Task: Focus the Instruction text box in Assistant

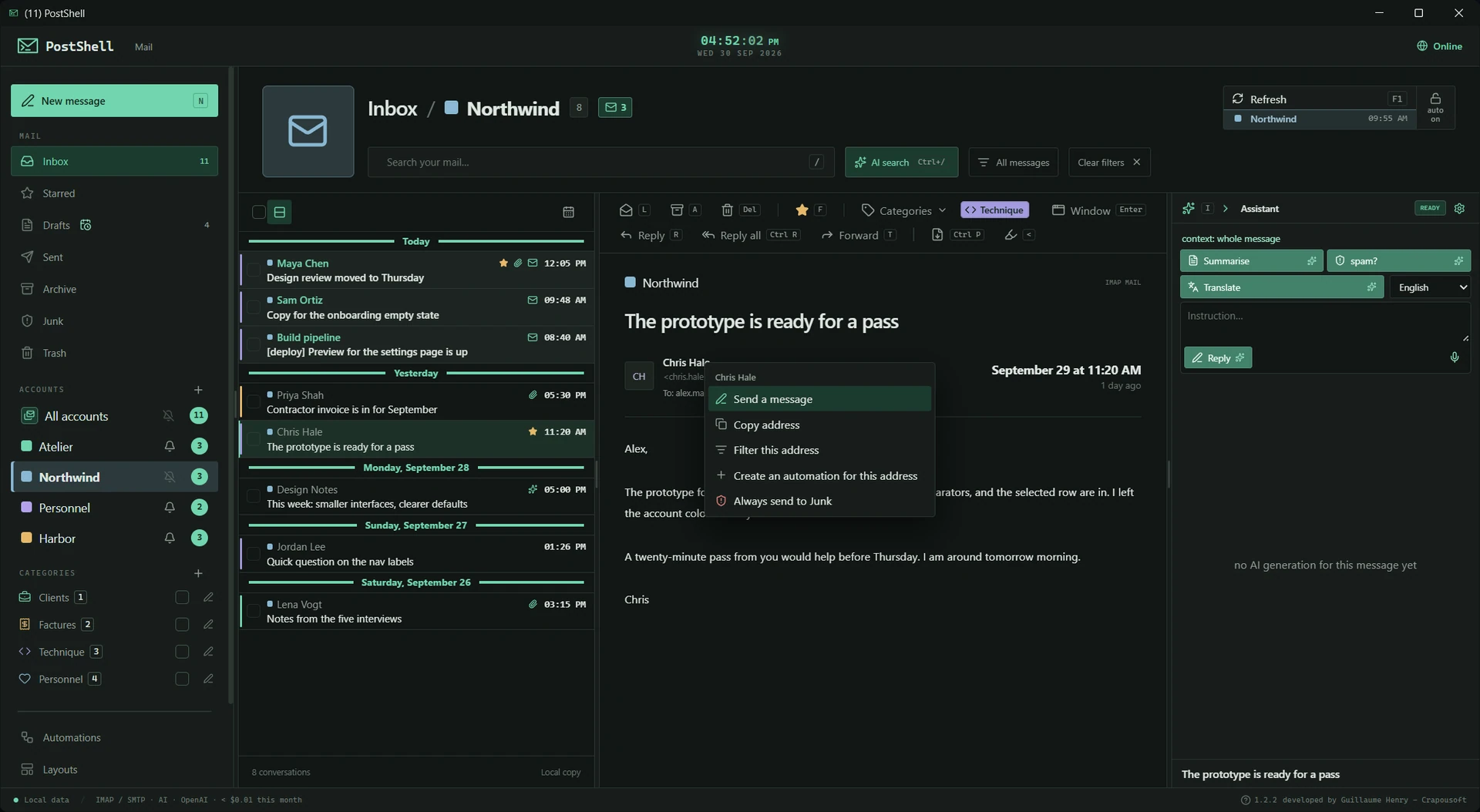Action: (x=1325, y=322)
